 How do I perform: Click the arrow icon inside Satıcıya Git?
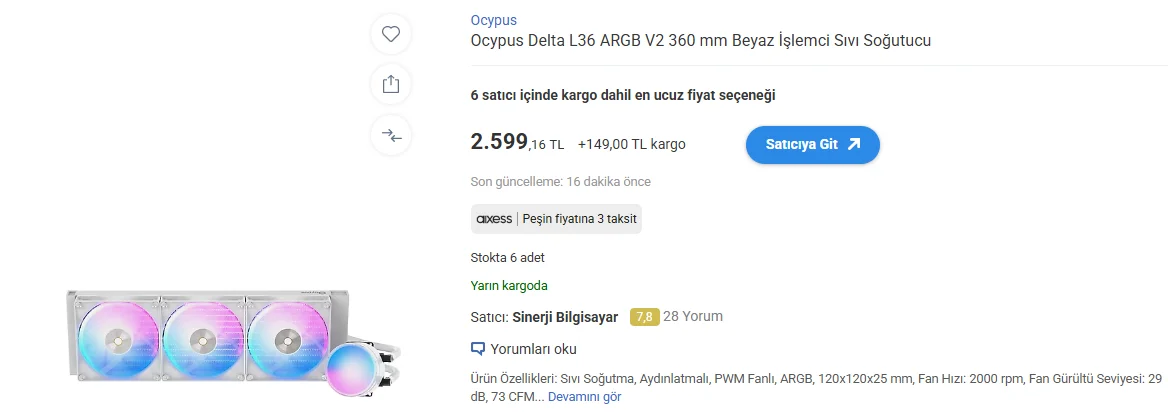click(854, 145)
